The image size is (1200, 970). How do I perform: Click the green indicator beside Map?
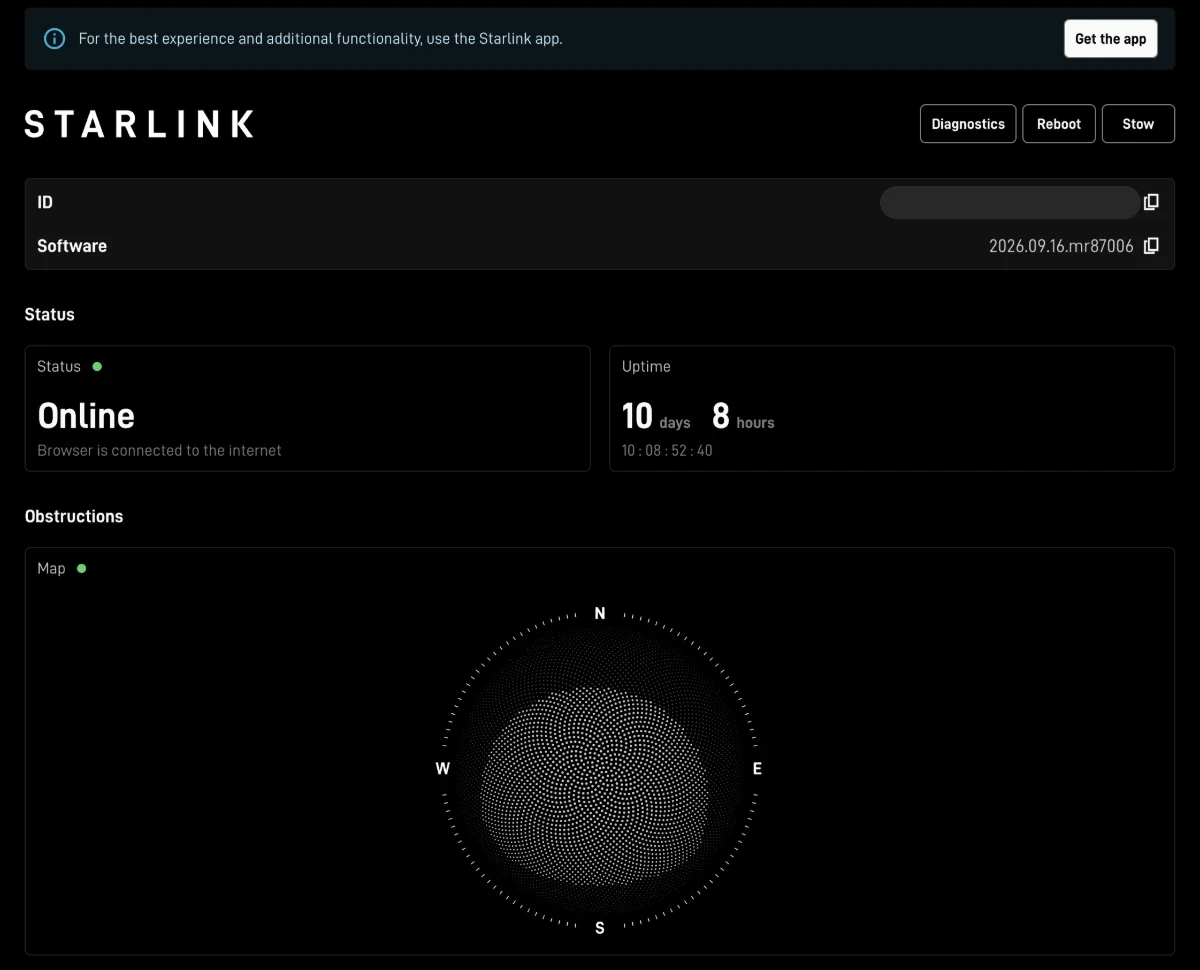[x=81, y=568]
